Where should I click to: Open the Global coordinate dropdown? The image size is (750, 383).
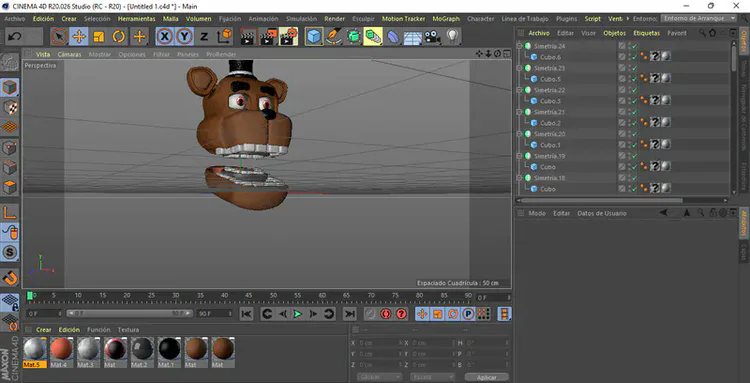tap(379, 377)
